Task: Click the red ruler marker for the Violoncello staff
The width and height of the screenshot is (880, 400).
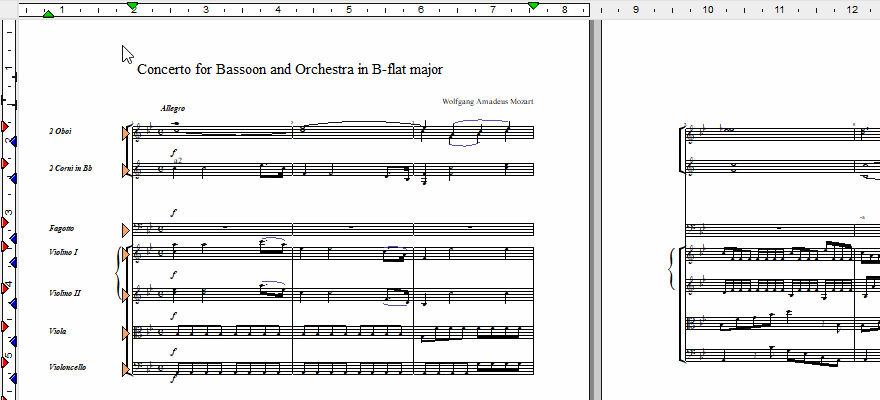Action: pyautogui.click(x=5, y=362)
